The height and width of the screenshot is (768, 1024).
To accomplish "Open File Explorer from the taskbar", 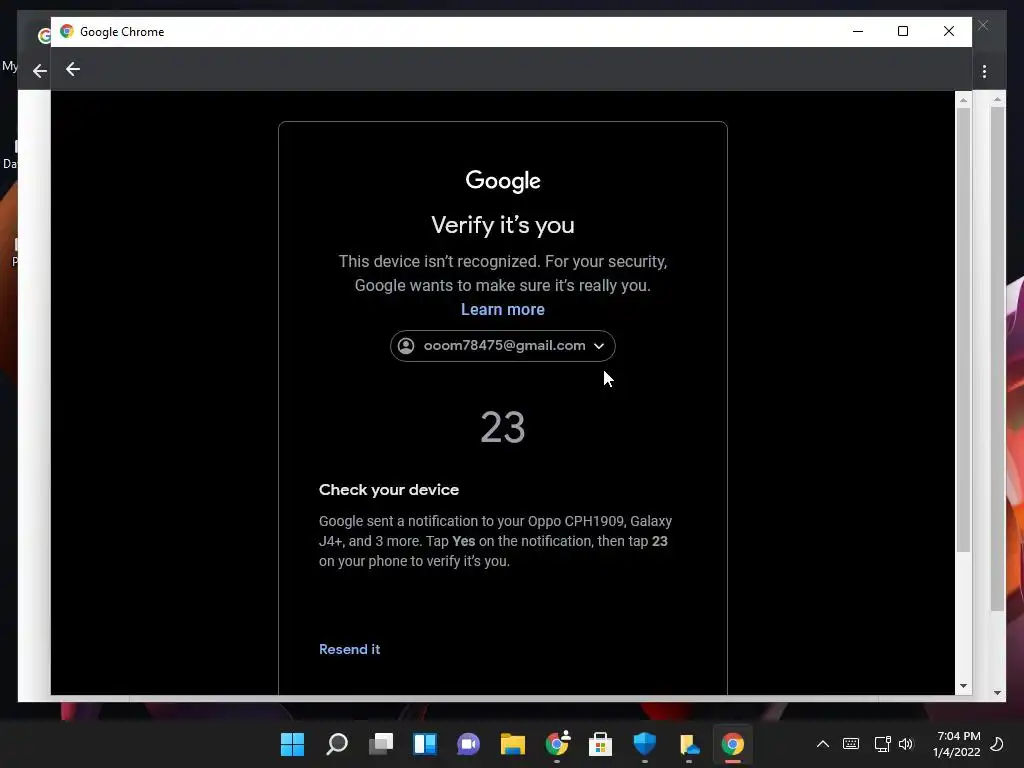I will point(513,744).
